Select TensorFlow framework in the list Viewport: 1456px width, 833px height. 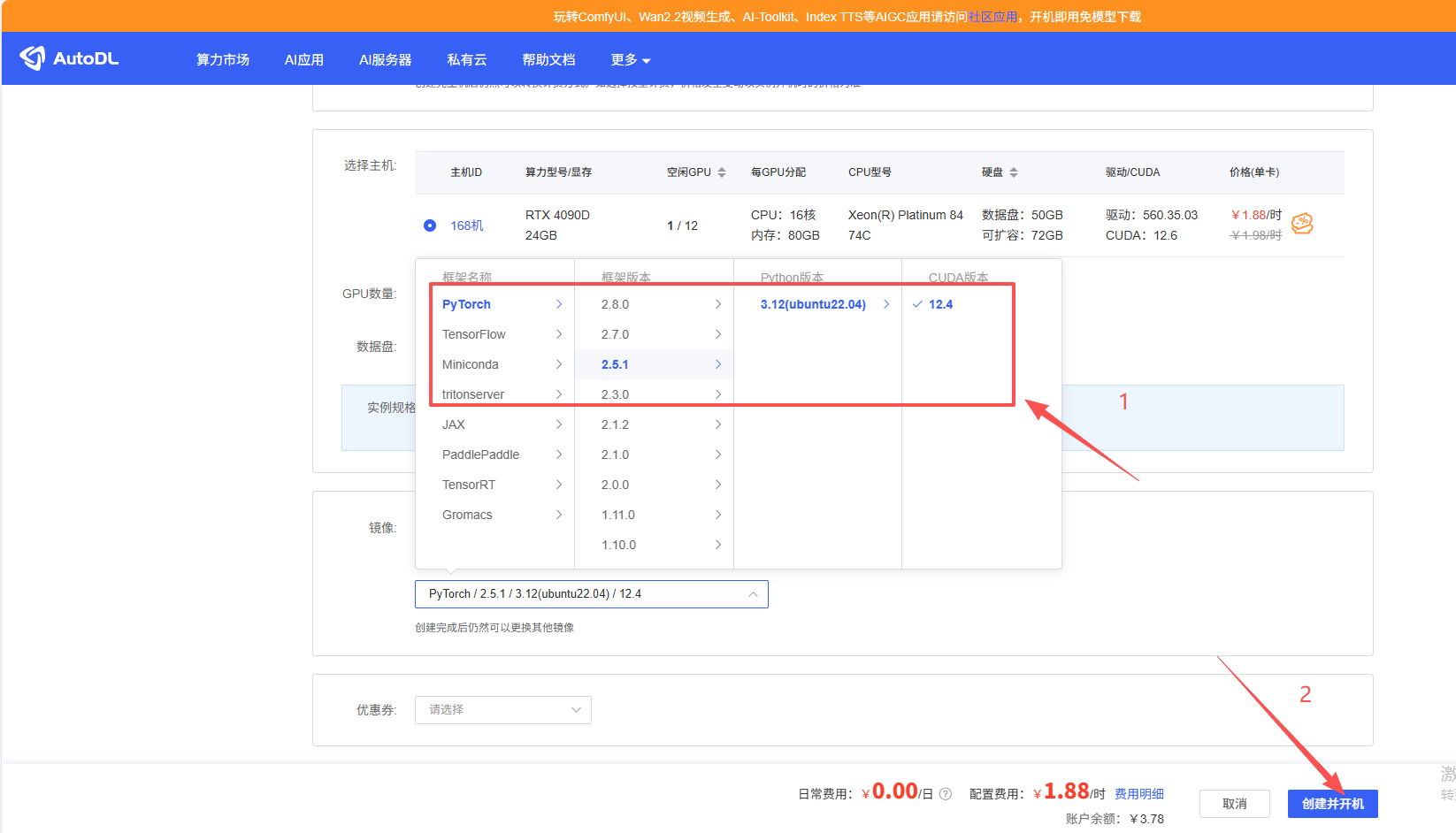(474, 334)
